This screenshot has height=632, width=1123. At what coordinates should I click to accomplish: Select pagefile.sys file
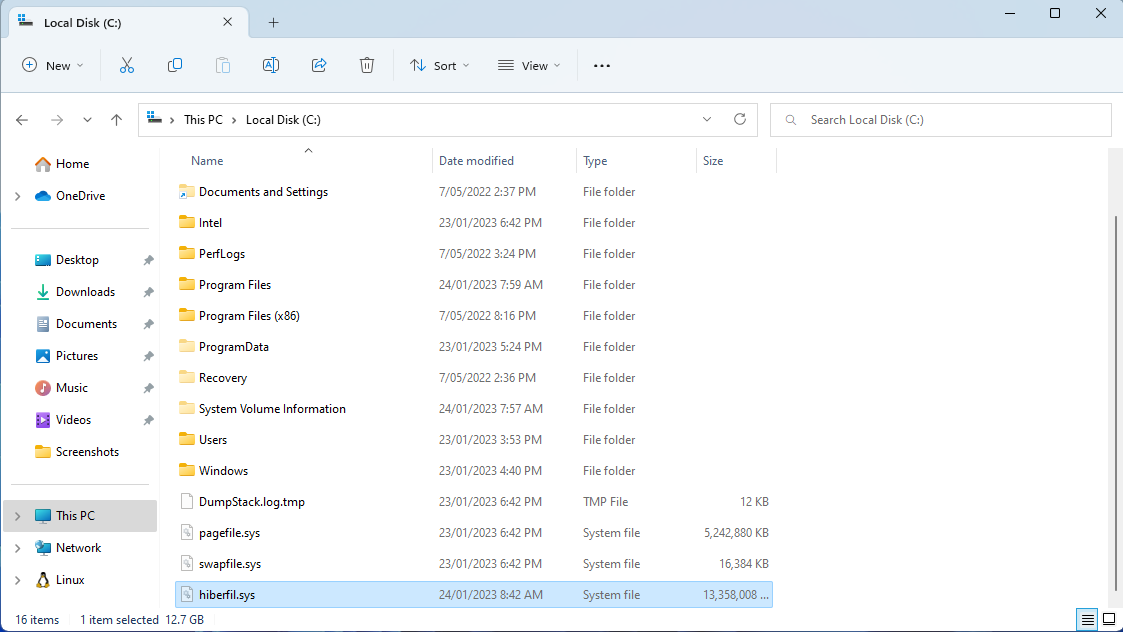point(474,532)
